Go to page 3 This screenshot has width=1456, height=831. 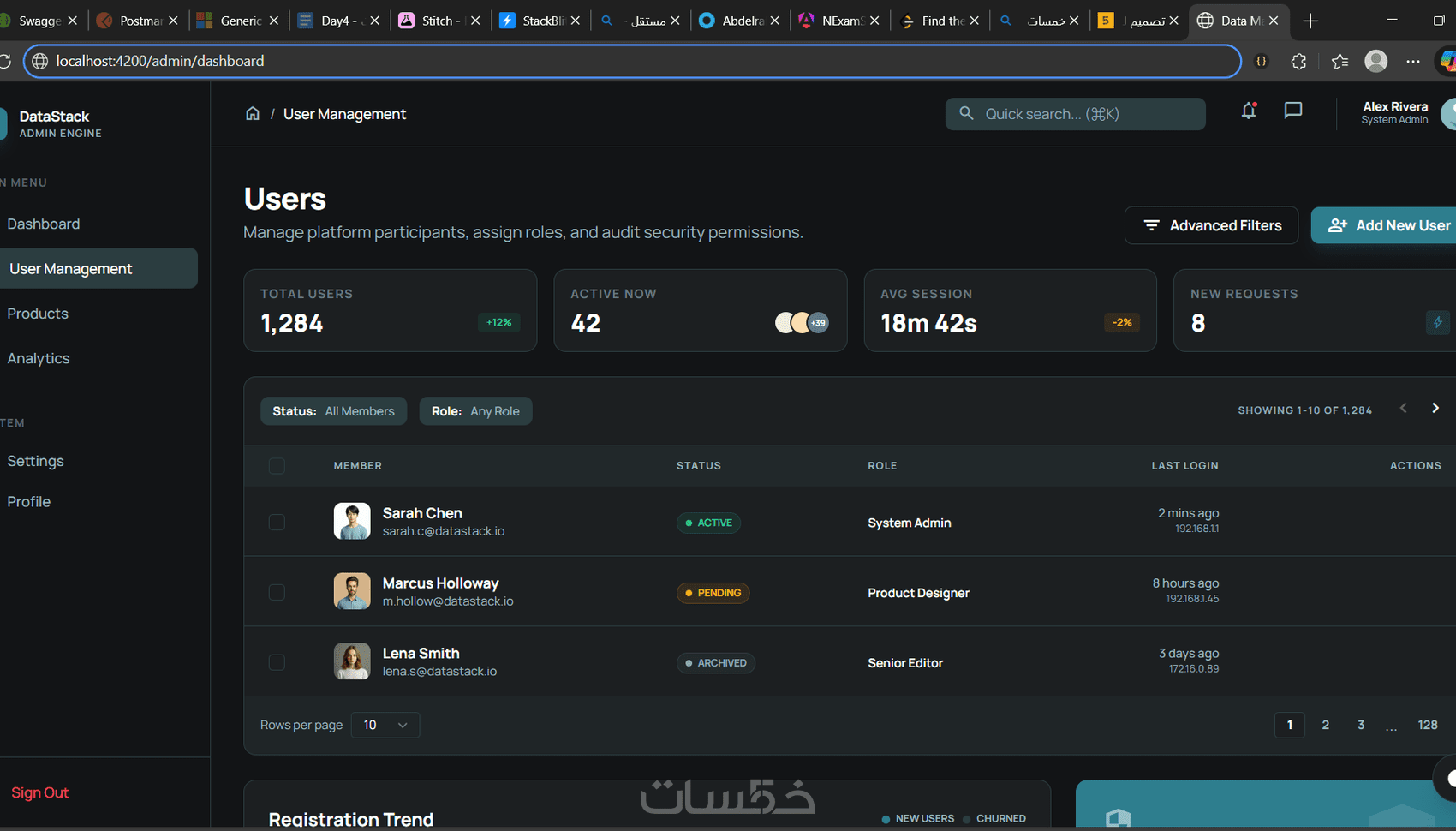(x=1361, y=725)
